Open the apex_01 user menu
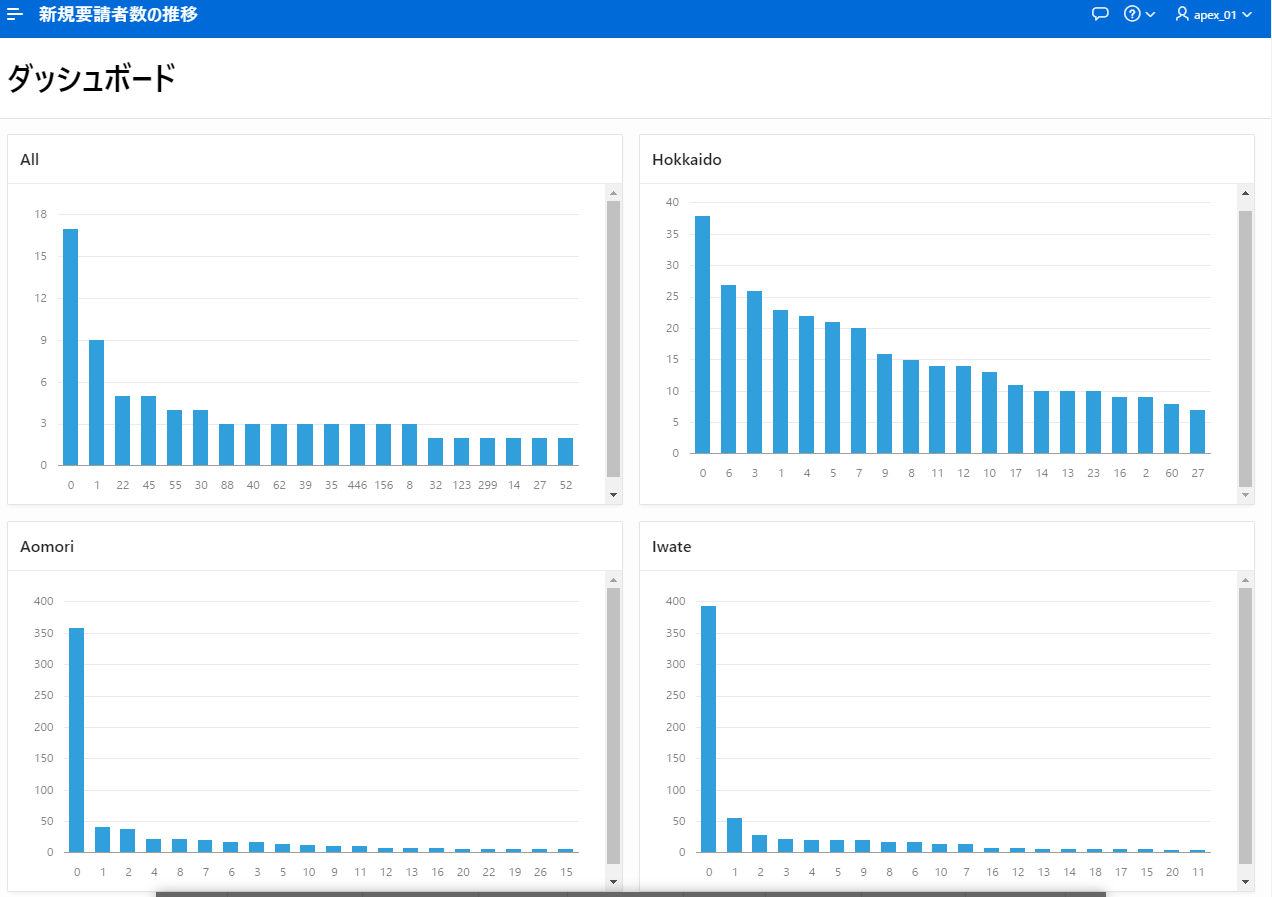The image size is (1272, 897). tap(1213, 14)
